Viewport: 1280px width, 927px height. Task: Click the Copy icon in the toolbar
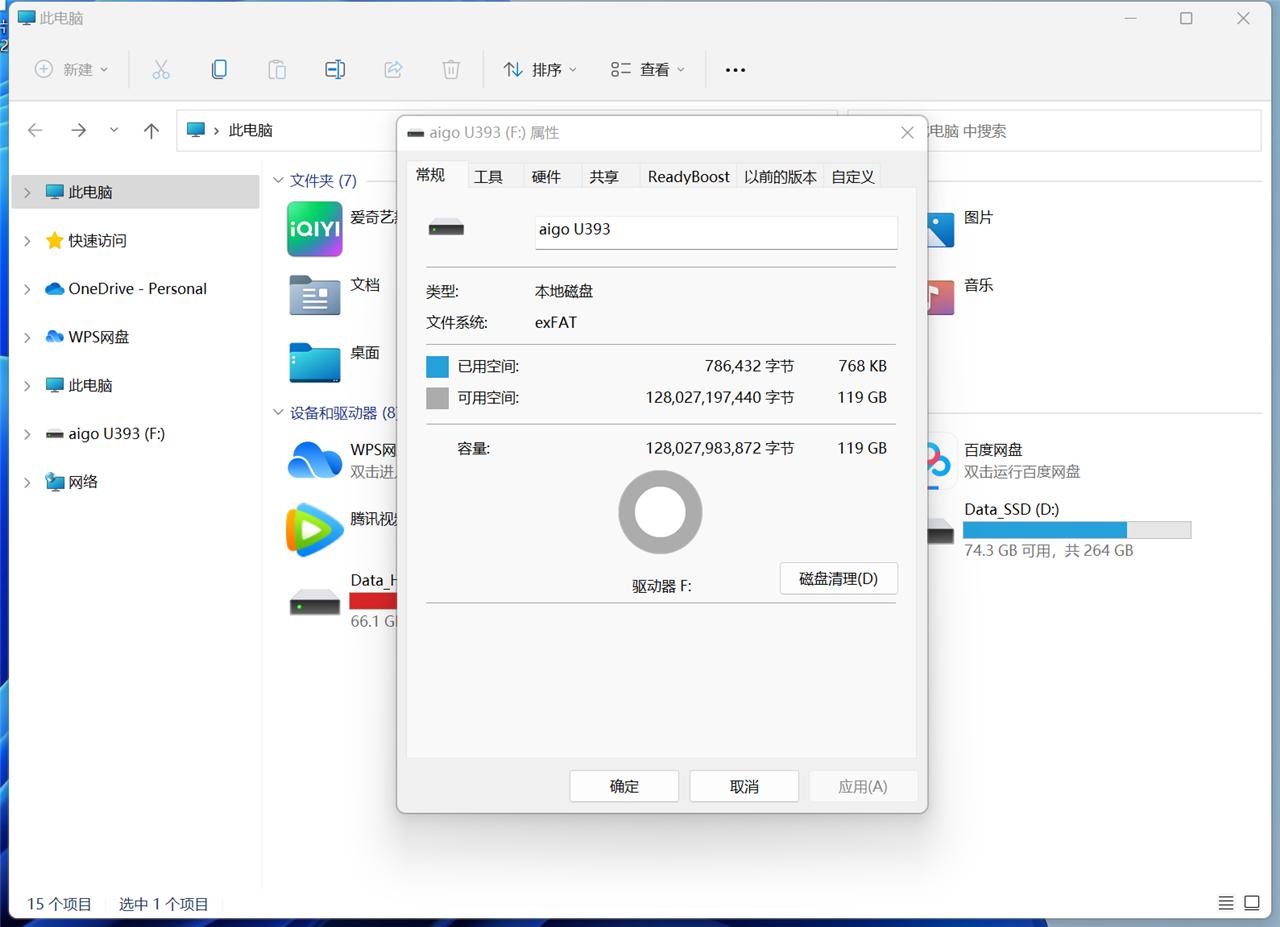tap(219, 69)
